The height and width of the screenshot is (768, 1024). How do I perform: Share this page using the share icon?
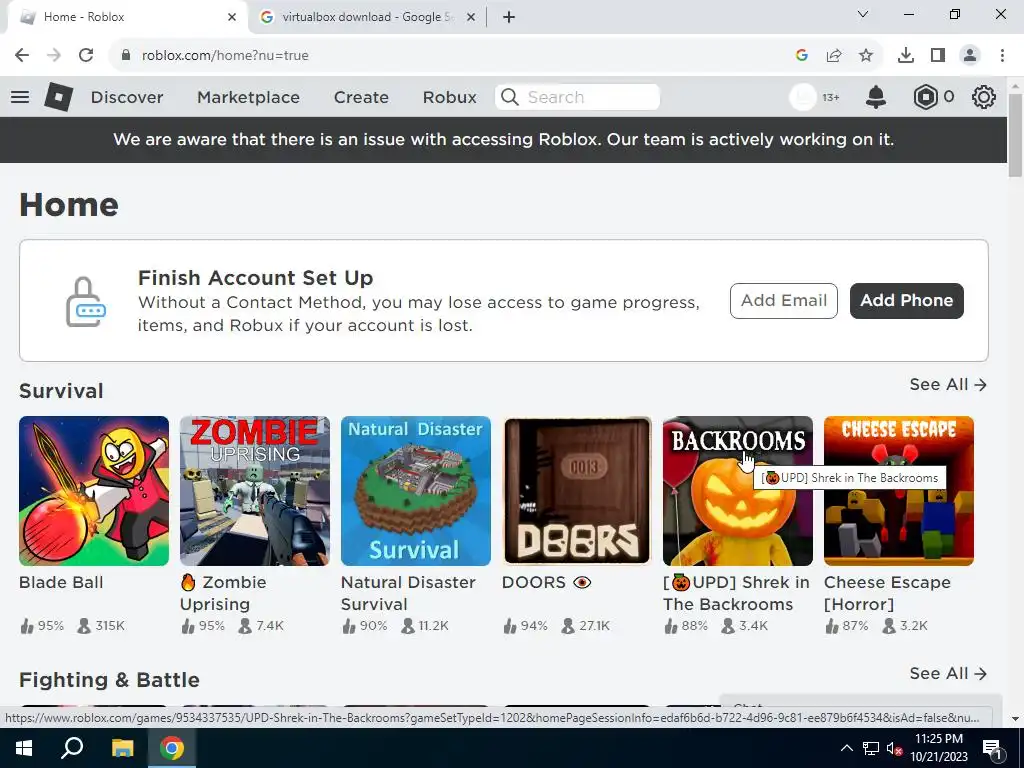tap(834, 55)
